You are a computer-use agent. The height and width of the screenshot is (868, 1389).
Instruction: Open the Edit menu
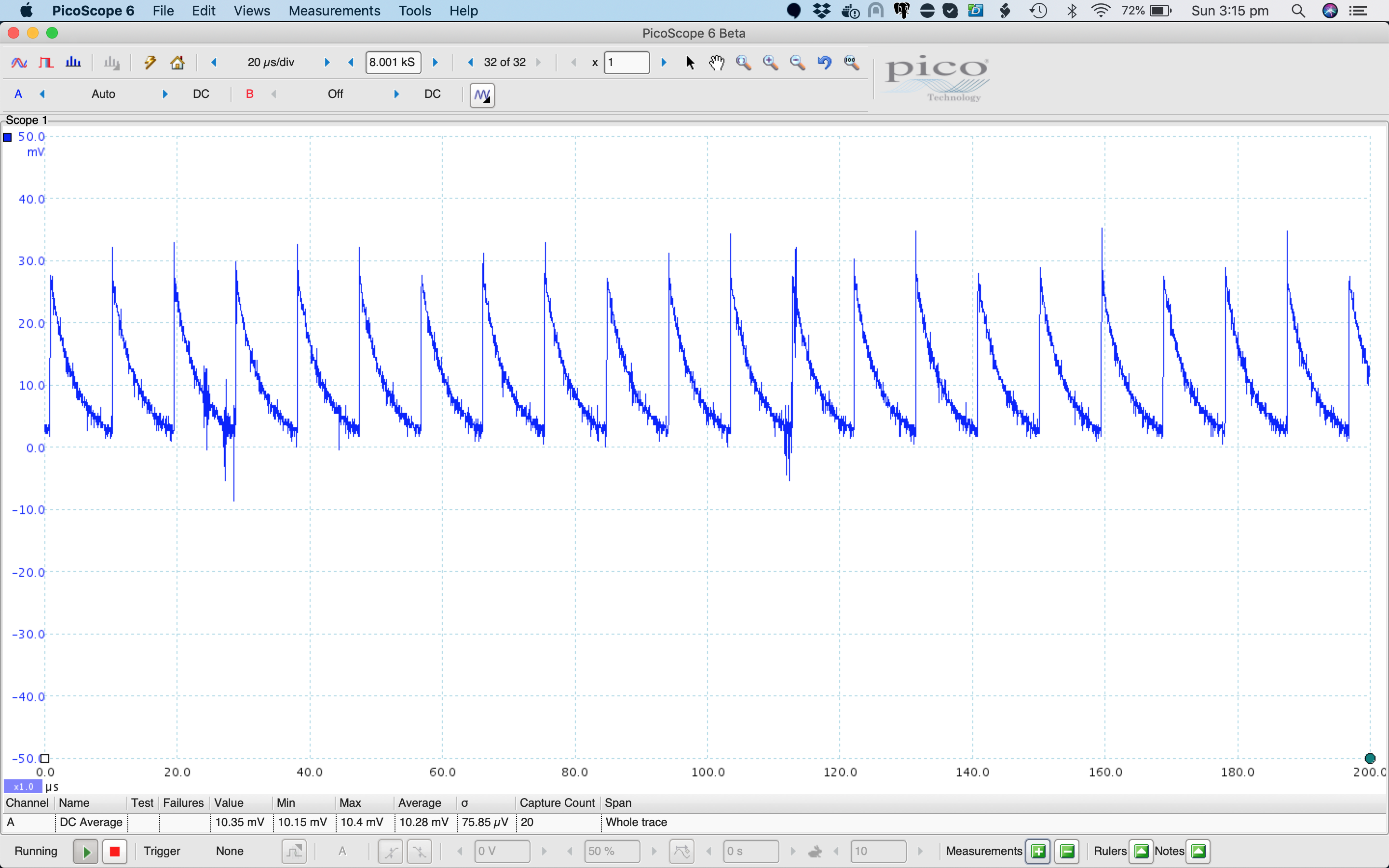click(x=203, y=11)
